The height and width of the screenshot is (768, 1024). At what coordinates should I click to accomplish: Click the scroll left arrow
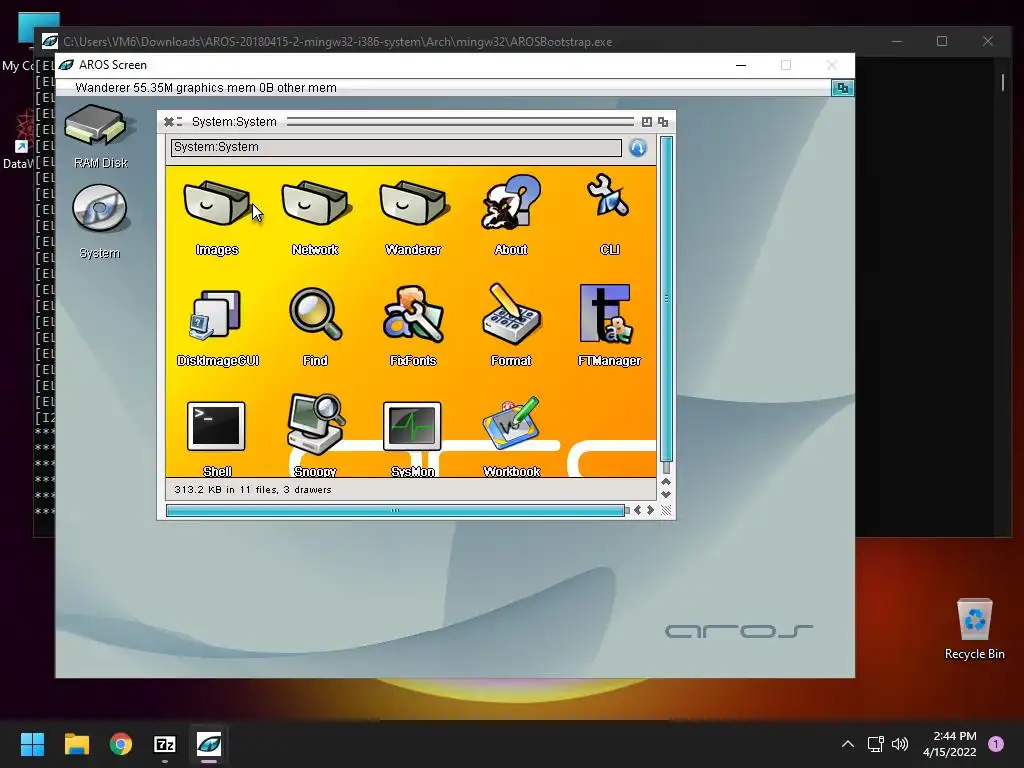pyautogui.click(x=637, y=511)
